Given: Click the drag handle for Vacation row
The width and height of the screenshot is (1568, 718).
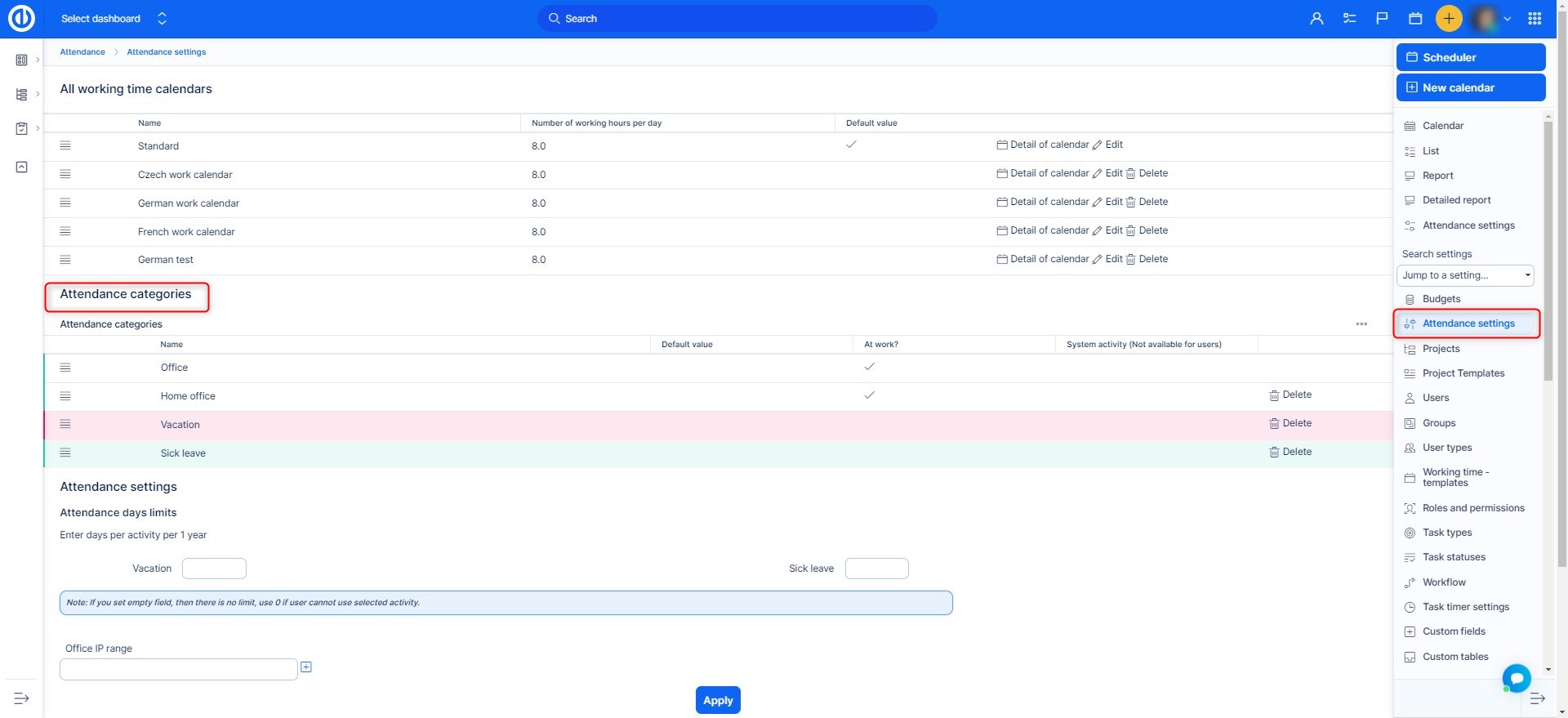Looking at the screenshot, I should 65,424.
